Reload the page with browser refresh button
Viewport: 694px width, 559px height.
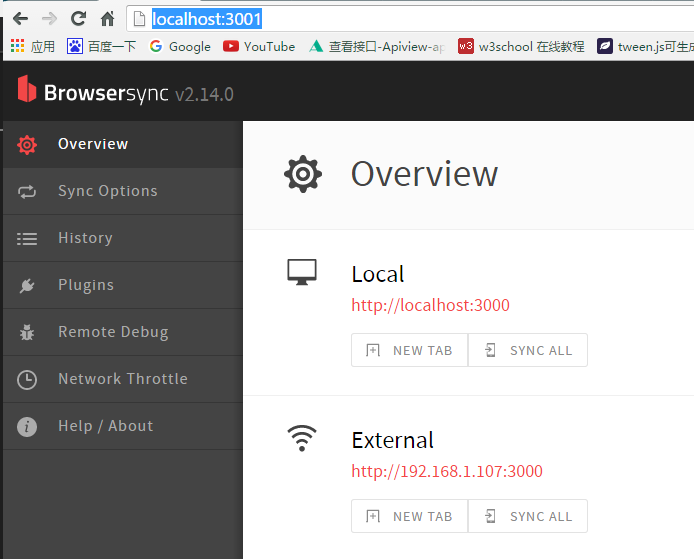click(78, 18)
